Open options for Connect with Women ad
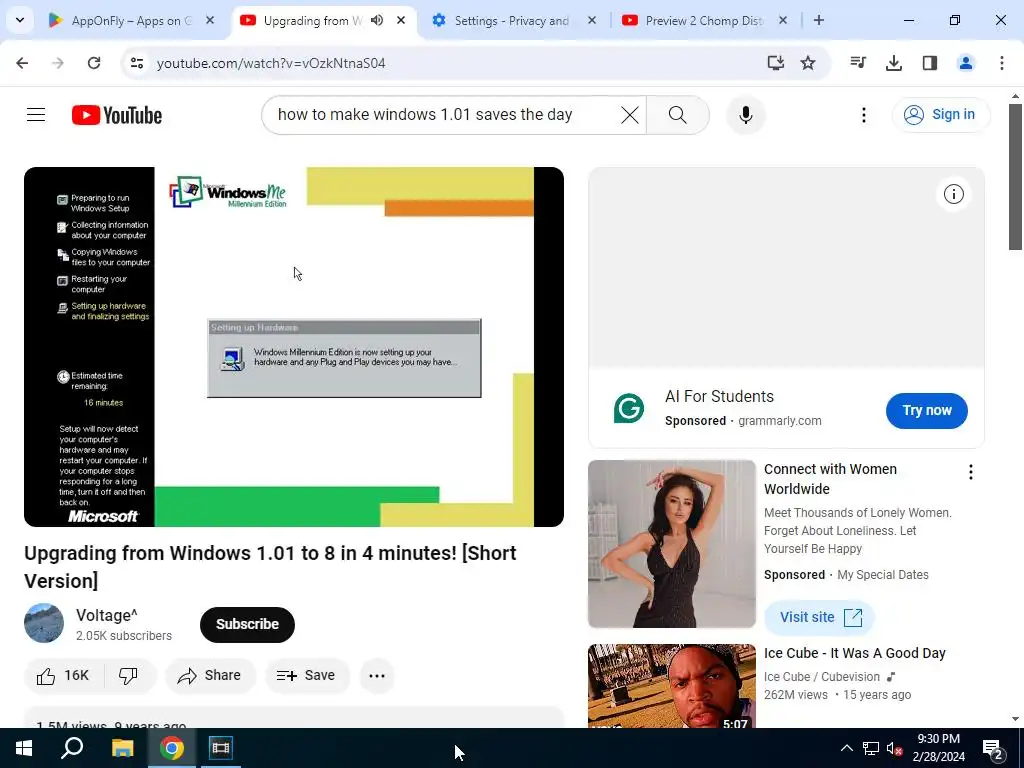This screenshot has width=1024, height=768. coord(971,472)
